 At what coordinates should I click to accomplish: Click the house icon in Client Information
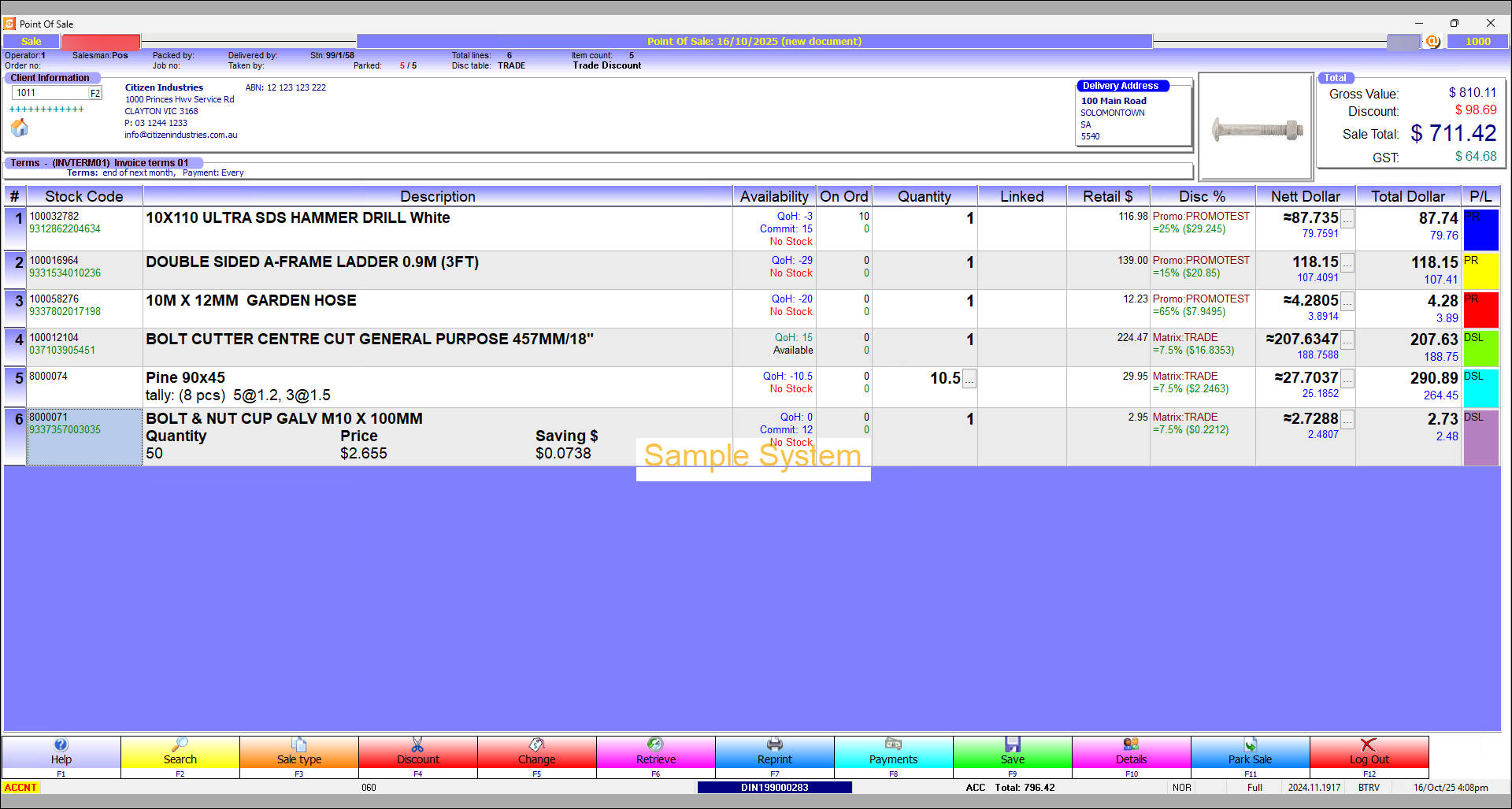tap(20, 128)
